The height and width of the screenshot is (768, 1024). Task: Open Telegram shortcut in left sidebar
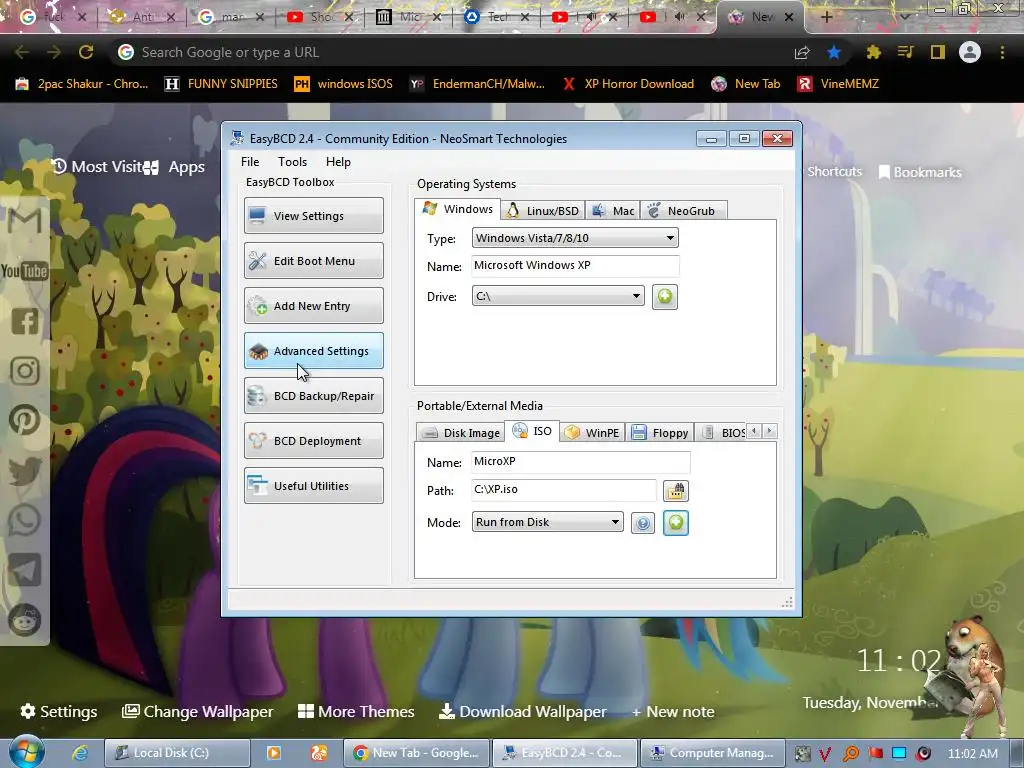coord(25,570)
